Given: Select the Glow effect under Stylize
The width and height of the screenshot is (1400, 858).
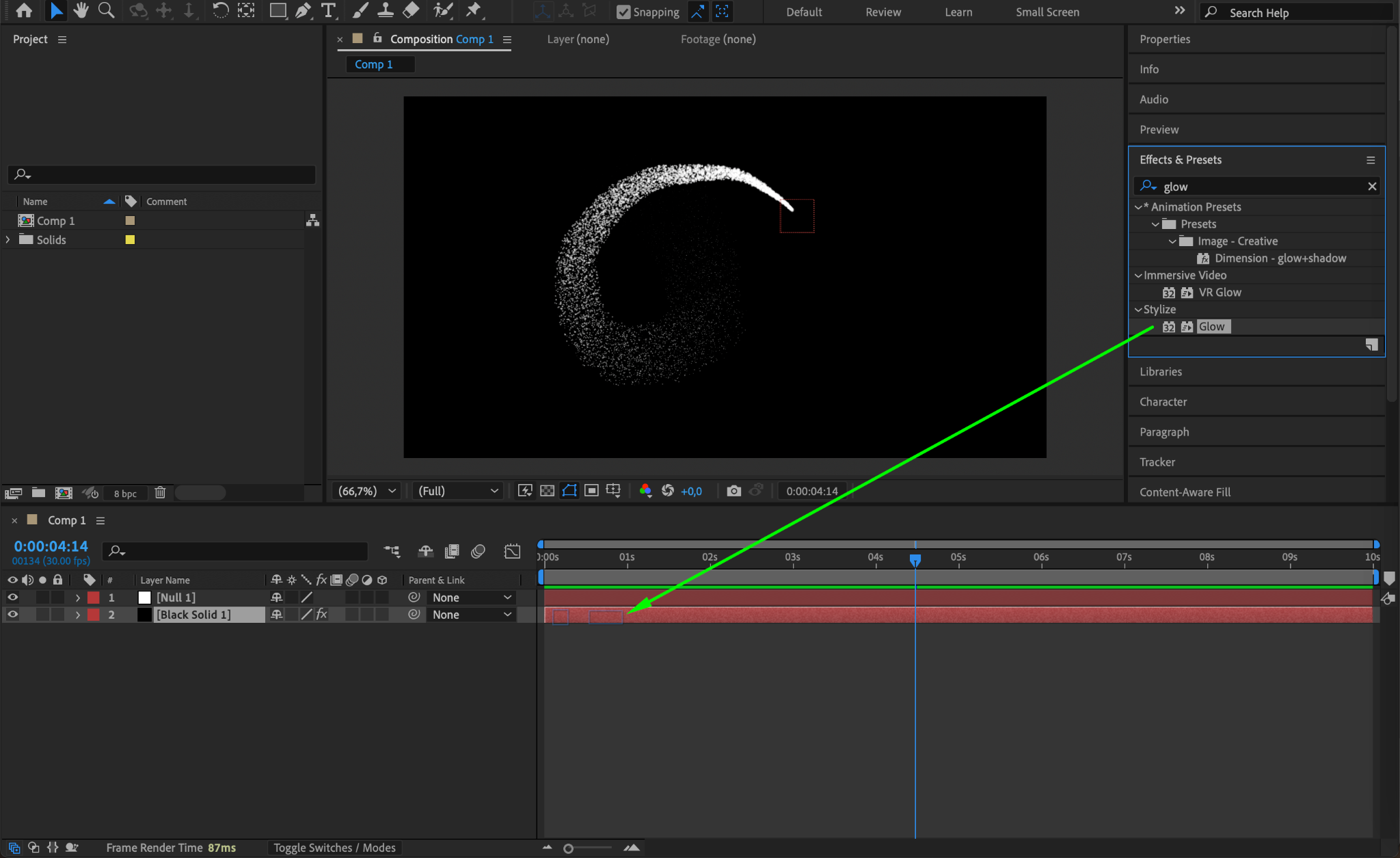Looking at the screenshot, I should tap(1211, 327).
